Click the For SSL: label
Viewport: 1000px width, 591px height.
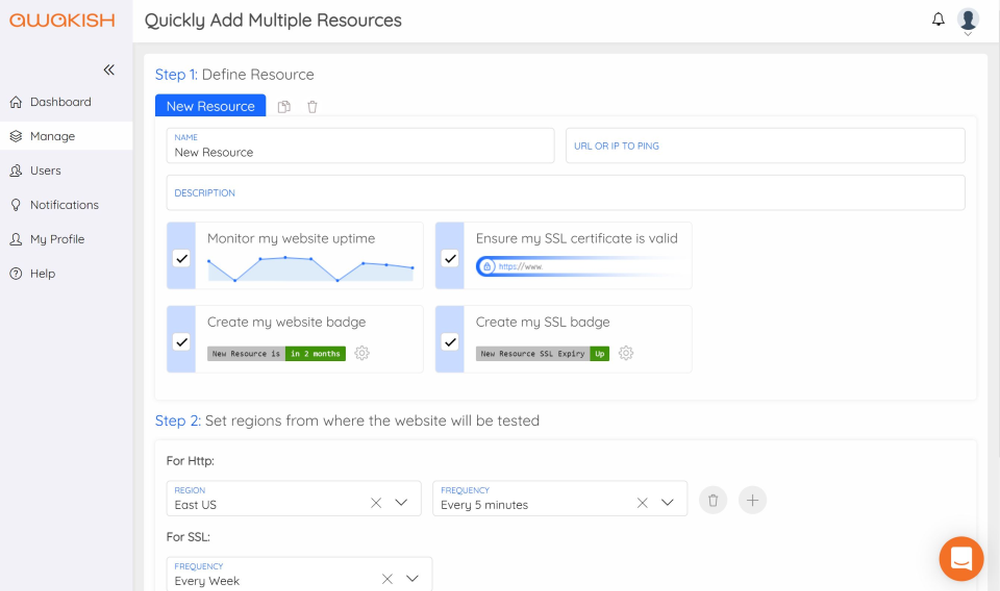click(x=188, y=537)
